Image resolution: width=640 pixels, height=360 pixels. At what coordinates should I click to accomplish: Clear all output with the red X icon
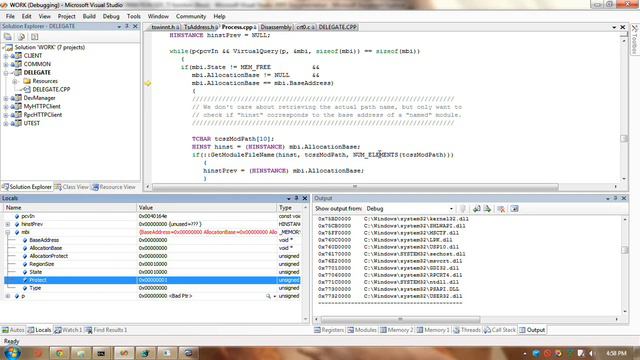[x=501, y=209]
